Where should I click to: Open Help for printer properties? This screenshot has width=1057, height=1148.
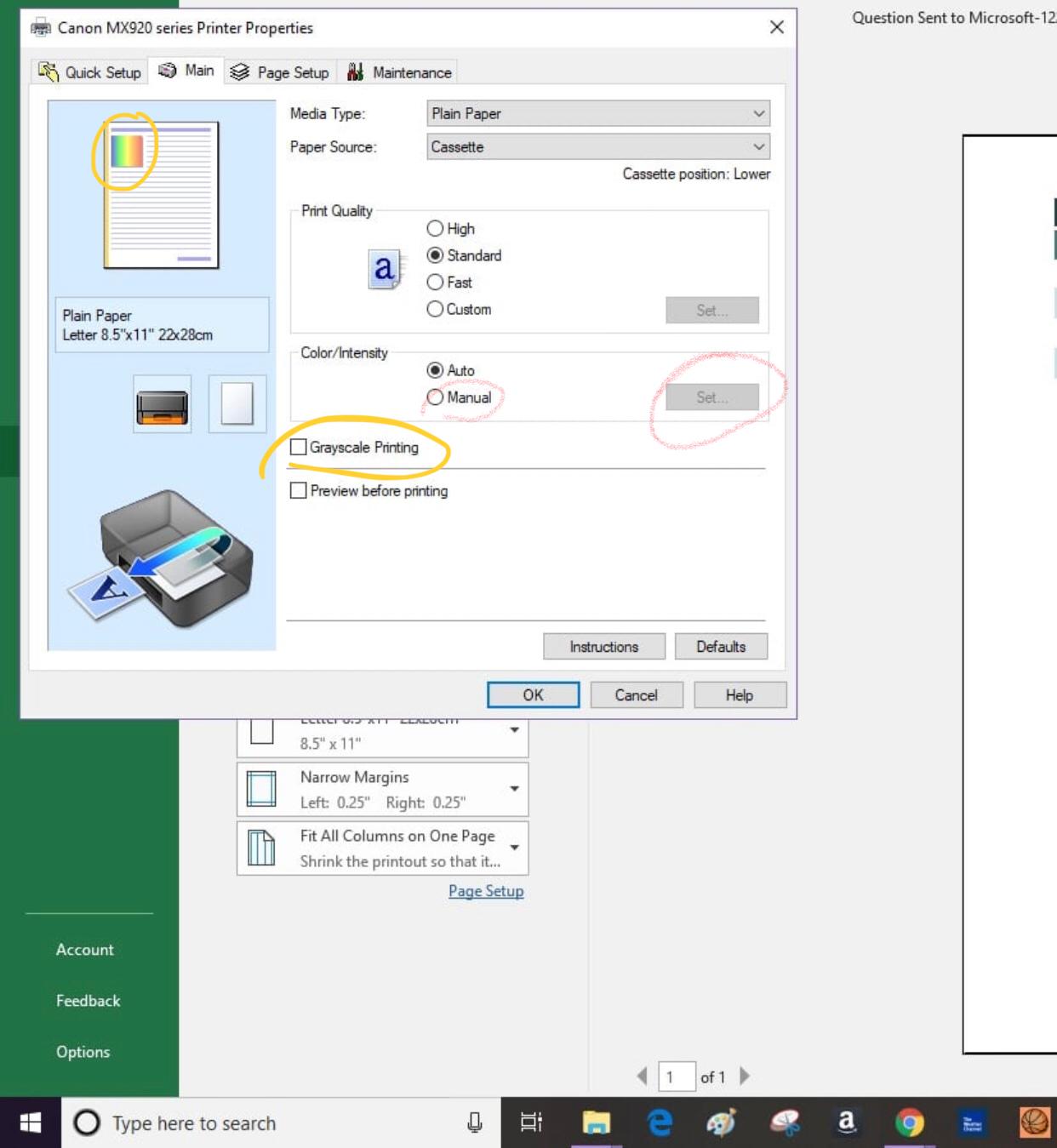point(740,695)
